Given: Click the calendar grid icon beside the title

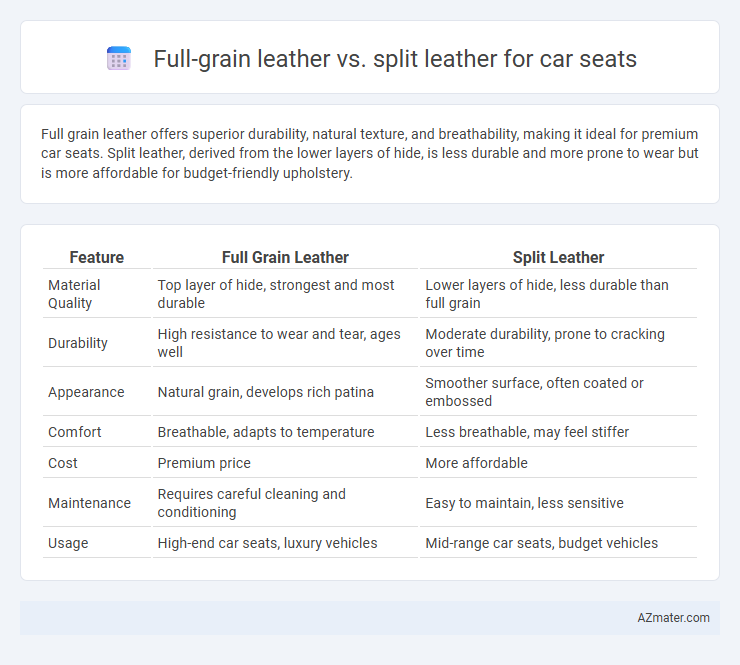Looking at the screenshot, I should pyautogui.click(x=119, y=59).
